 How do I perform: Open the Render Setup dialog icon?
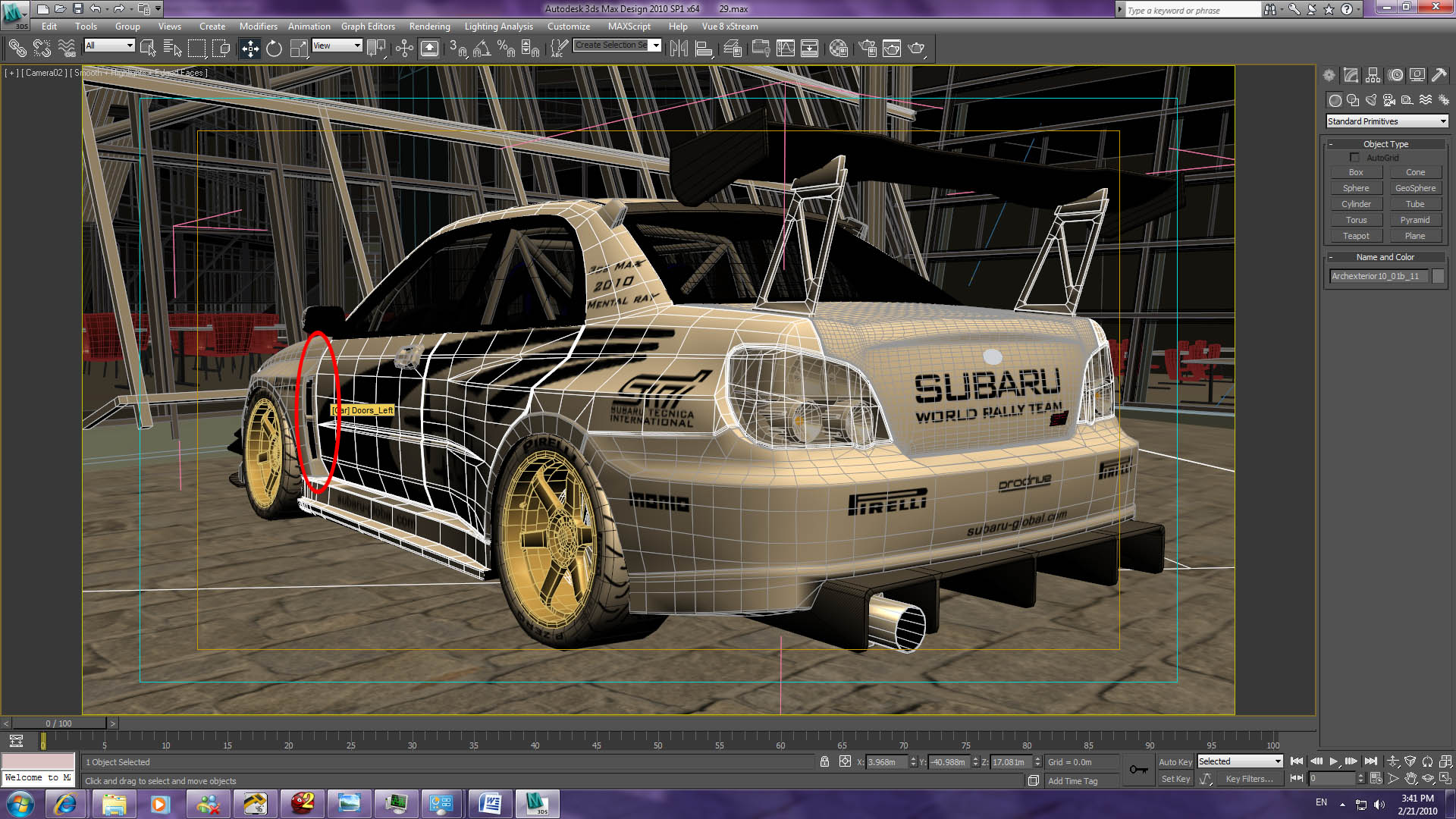(x=868, y=49)
